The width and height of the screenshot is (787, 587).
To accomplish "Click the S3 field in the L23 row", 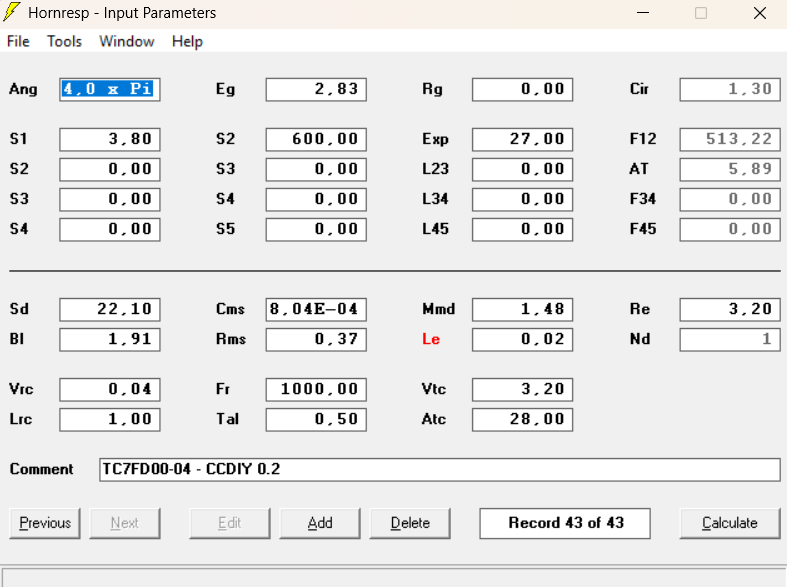I will (x=316, y=169).
